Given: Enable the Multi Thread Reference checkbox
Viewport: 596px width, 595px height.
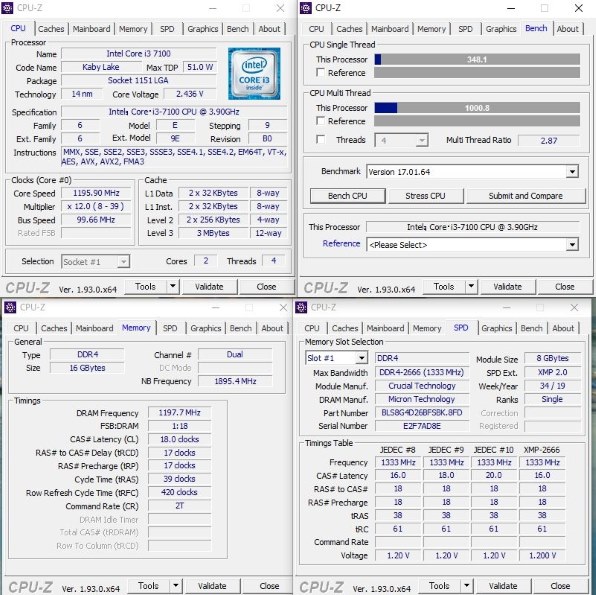Looking at the screenshot, I should click(x=320, y=121).
